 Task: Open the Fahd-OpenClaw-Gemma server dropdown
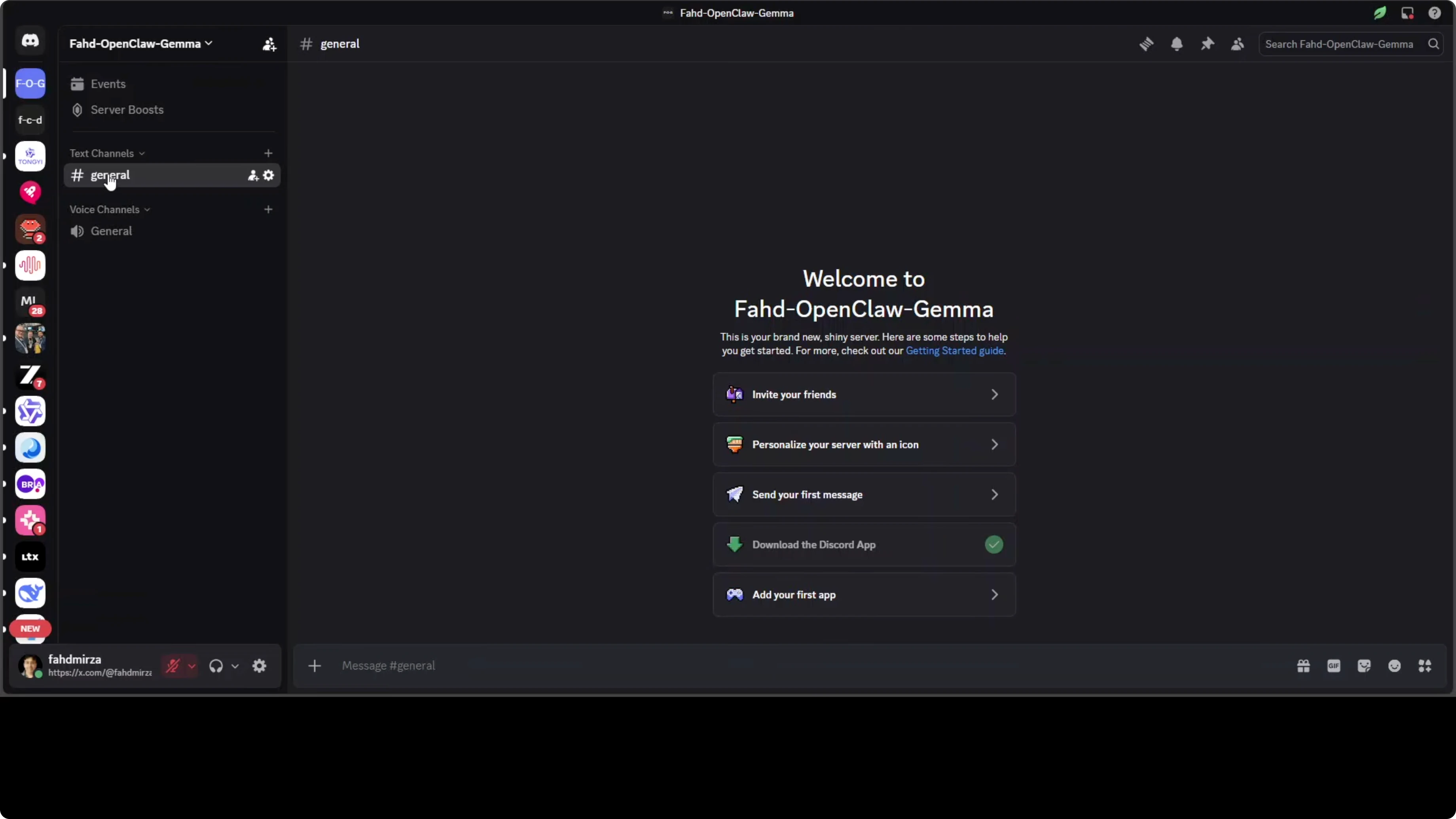click(141, 44)
